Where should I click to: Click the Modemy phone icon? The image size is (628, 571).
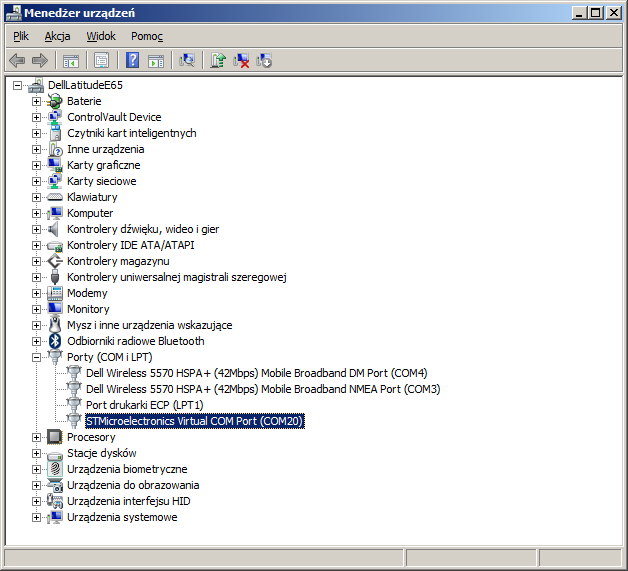click(55, 293)
